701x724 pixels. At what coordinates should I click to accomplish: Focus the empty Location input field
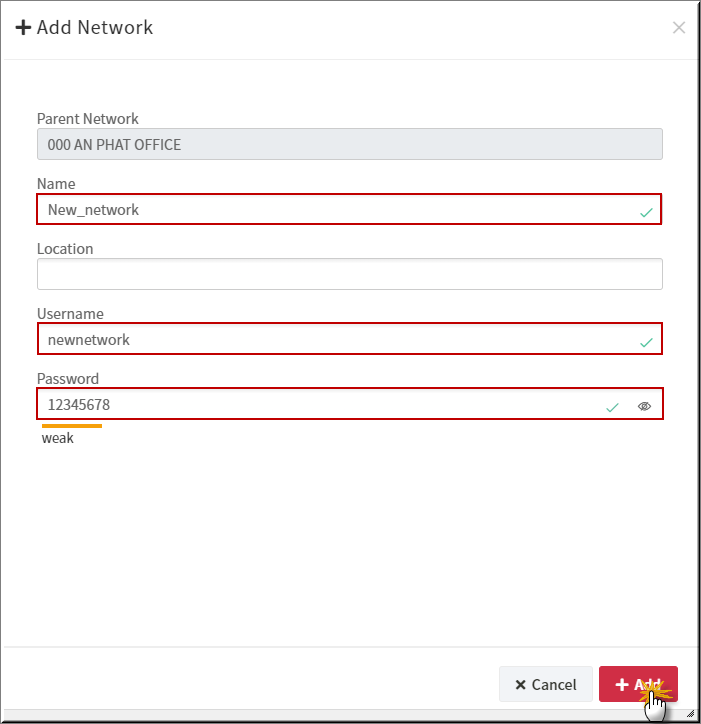point(350,274)
